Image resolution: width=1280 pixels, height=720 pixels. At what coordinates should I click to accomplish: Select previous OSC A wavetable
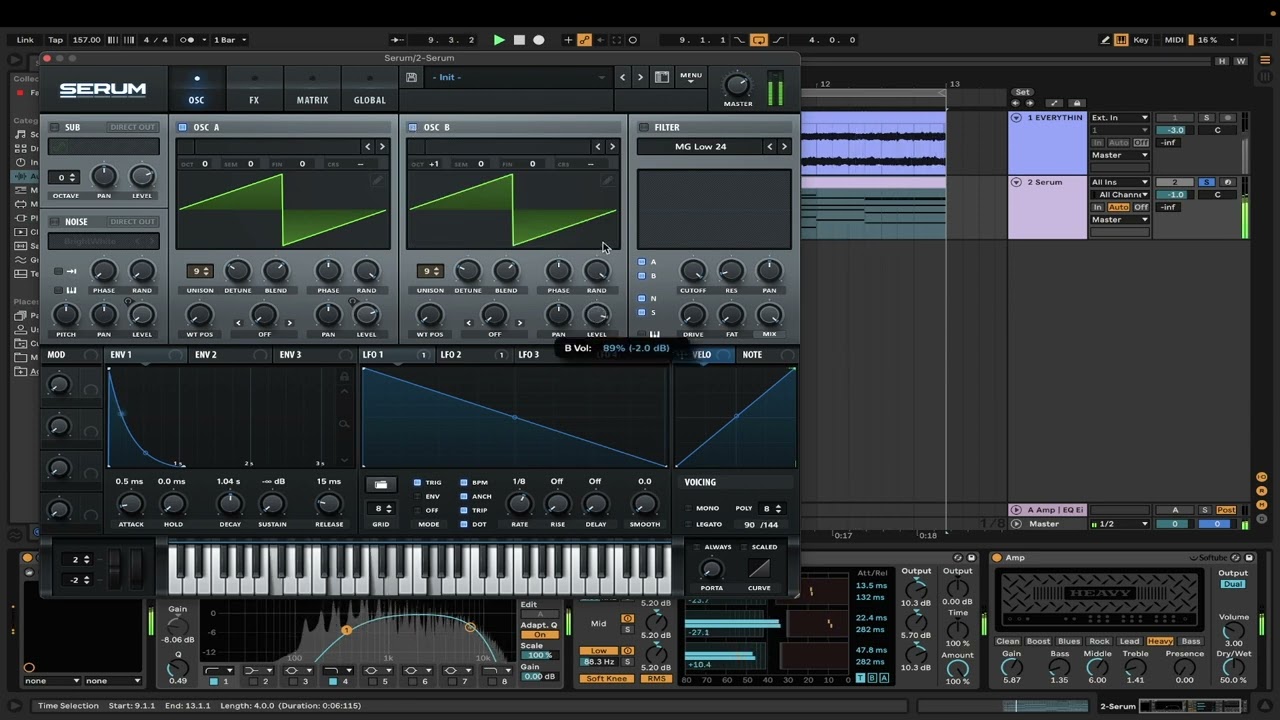coord(368,147)
